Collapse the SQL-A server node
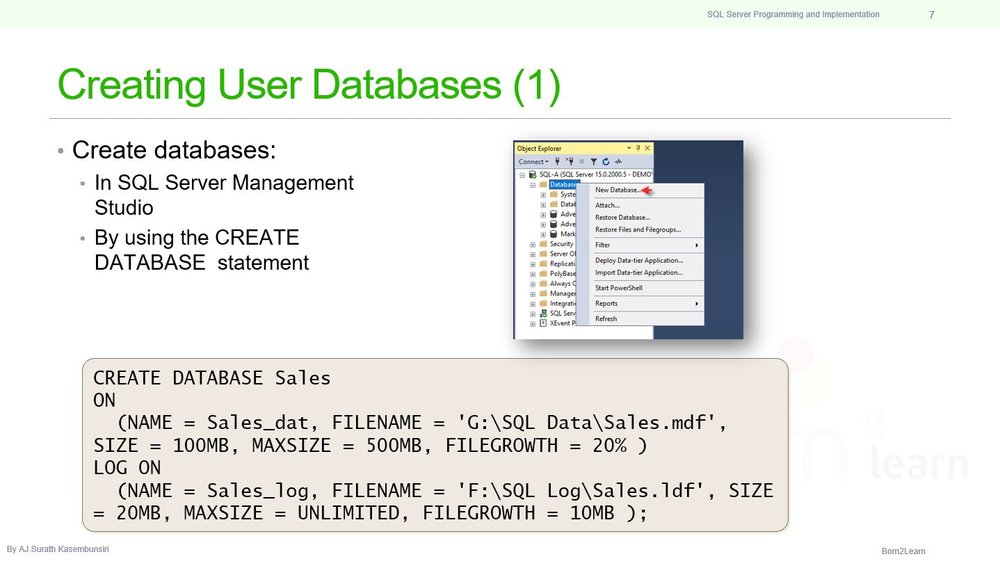This screenshot has height=561, width=1000. point(522,175)
